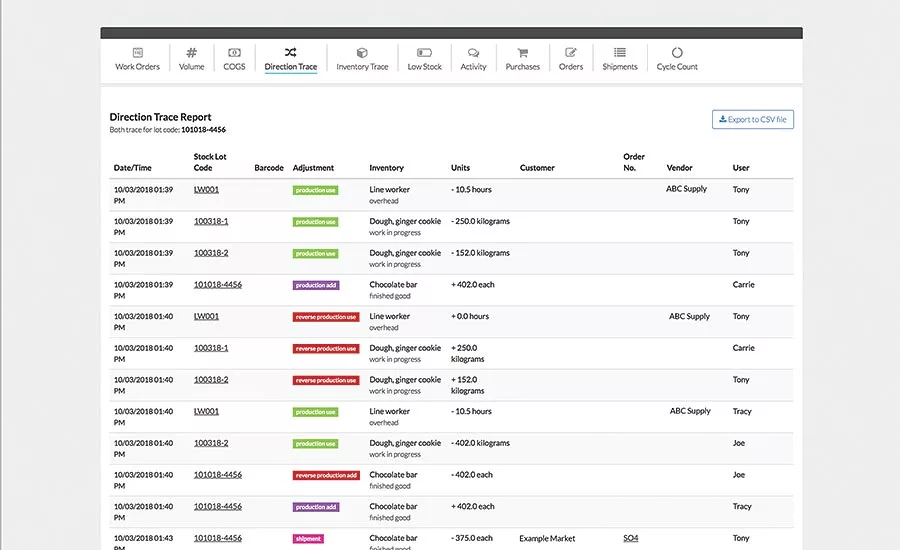Screen dimensions: 900x550
Task: Click the Date/Time column header
Action: pos(133,168)
